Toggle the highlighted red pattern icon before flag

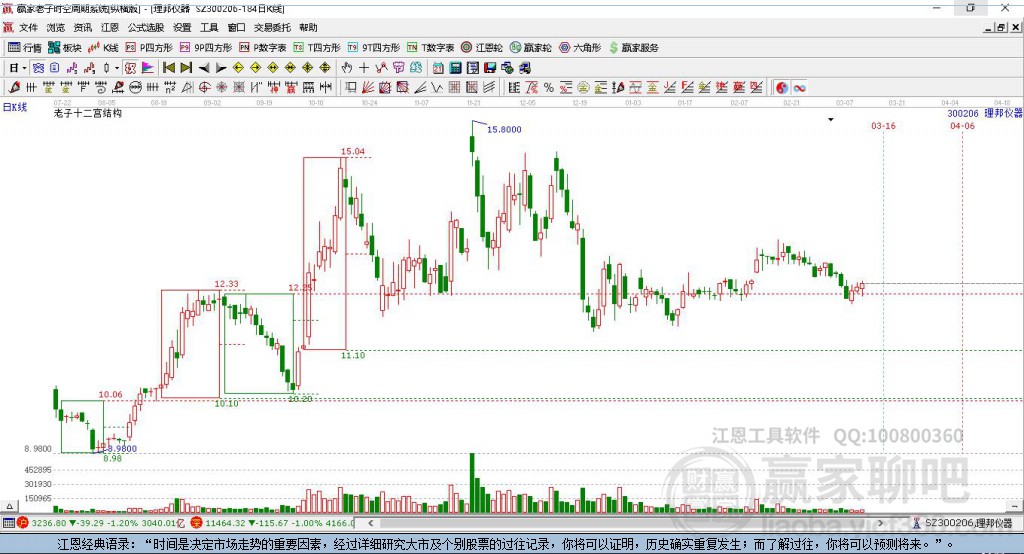(x=130, y=67)
